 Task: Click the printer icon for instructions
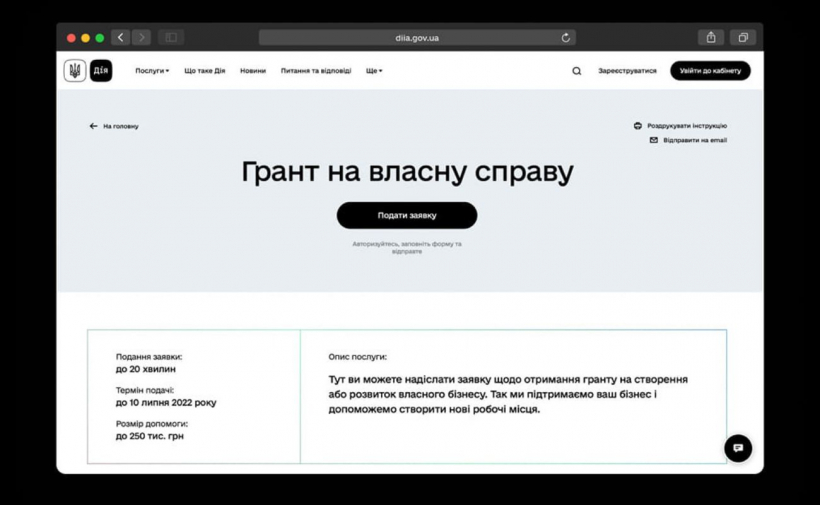click(638, 126)
